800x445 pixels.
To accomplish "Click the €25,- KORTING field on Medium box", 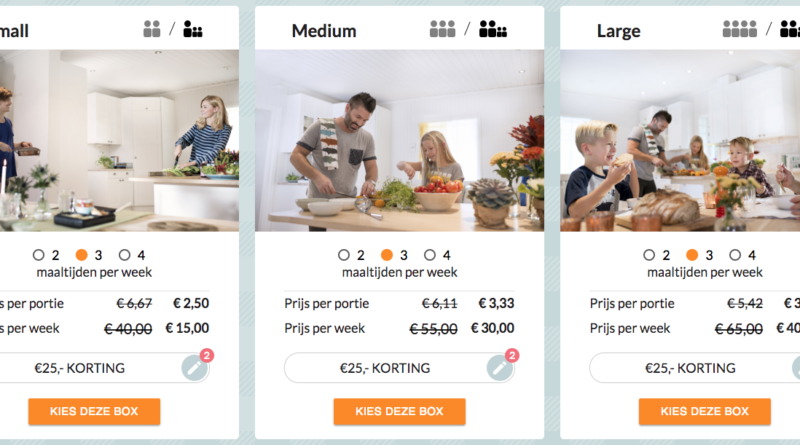I will click(386, 368).
